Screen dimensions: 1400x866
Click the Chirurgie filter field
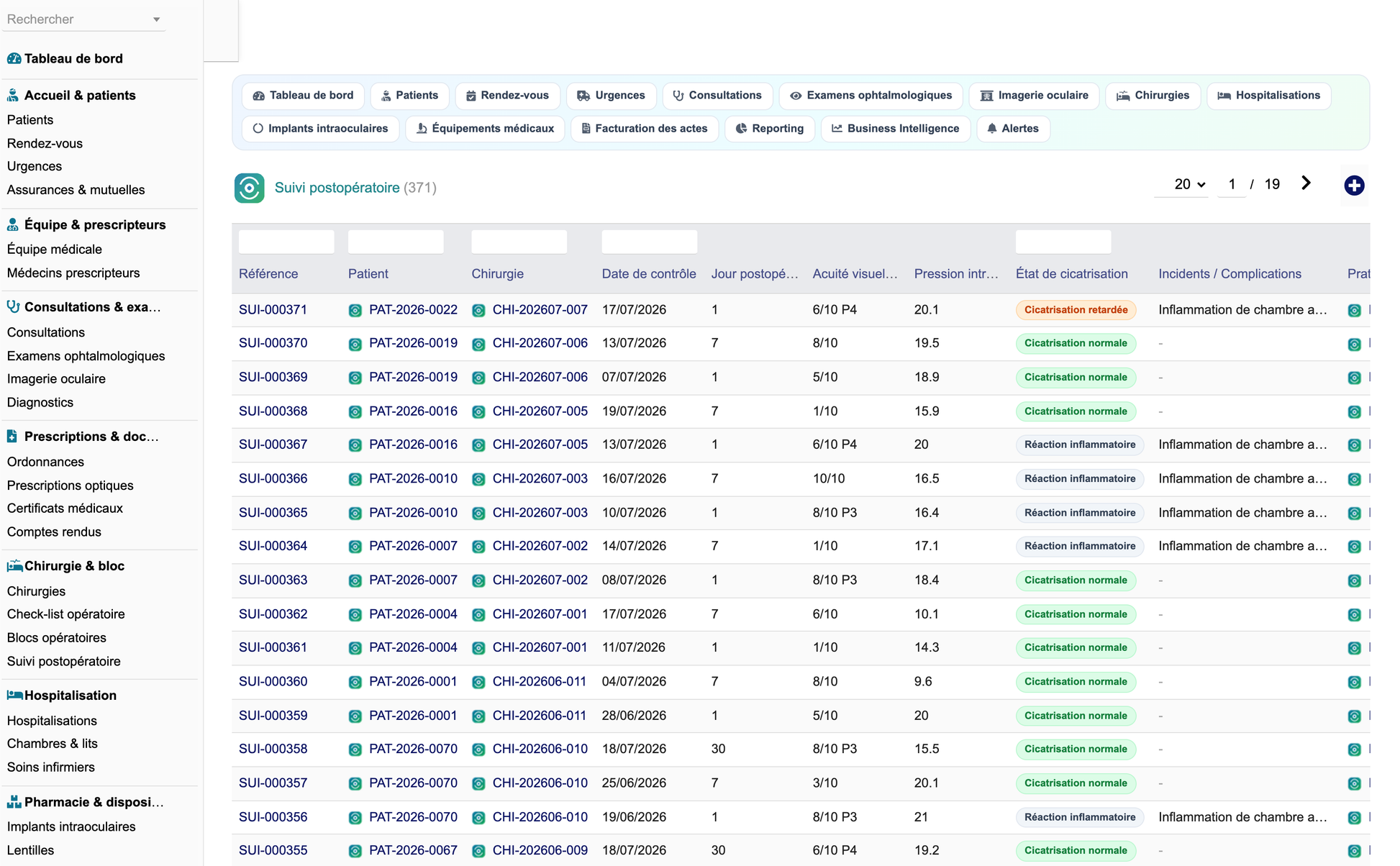click(519, 242)
